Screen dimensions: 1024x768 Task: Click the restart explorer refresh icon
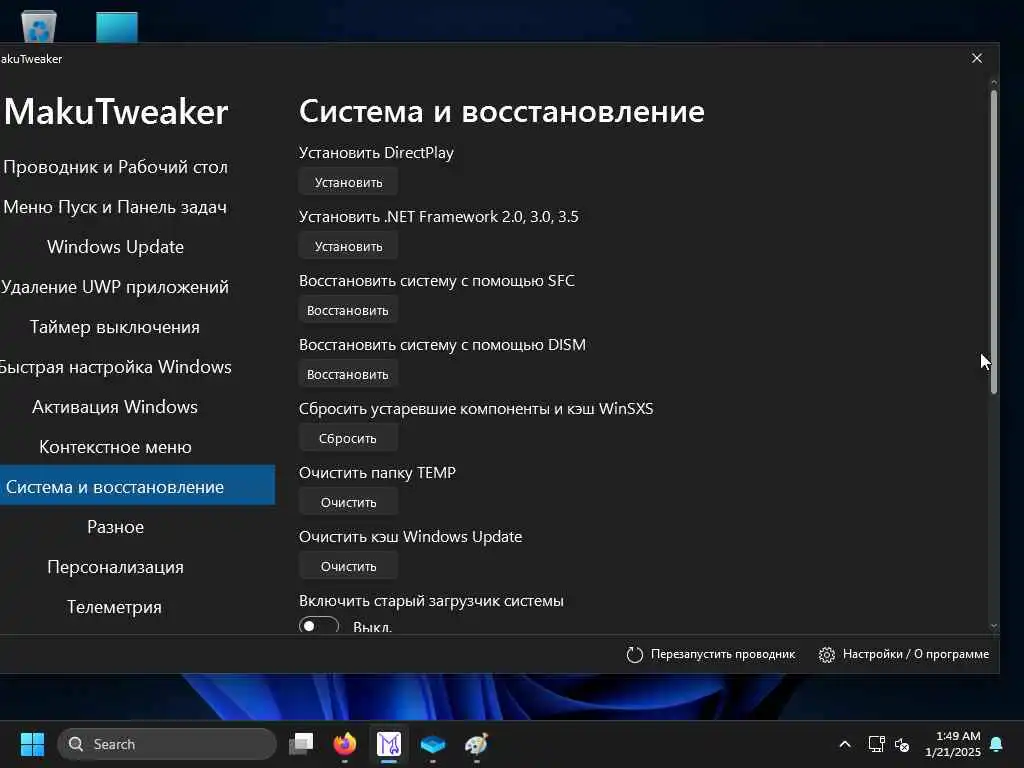[634, 654]
